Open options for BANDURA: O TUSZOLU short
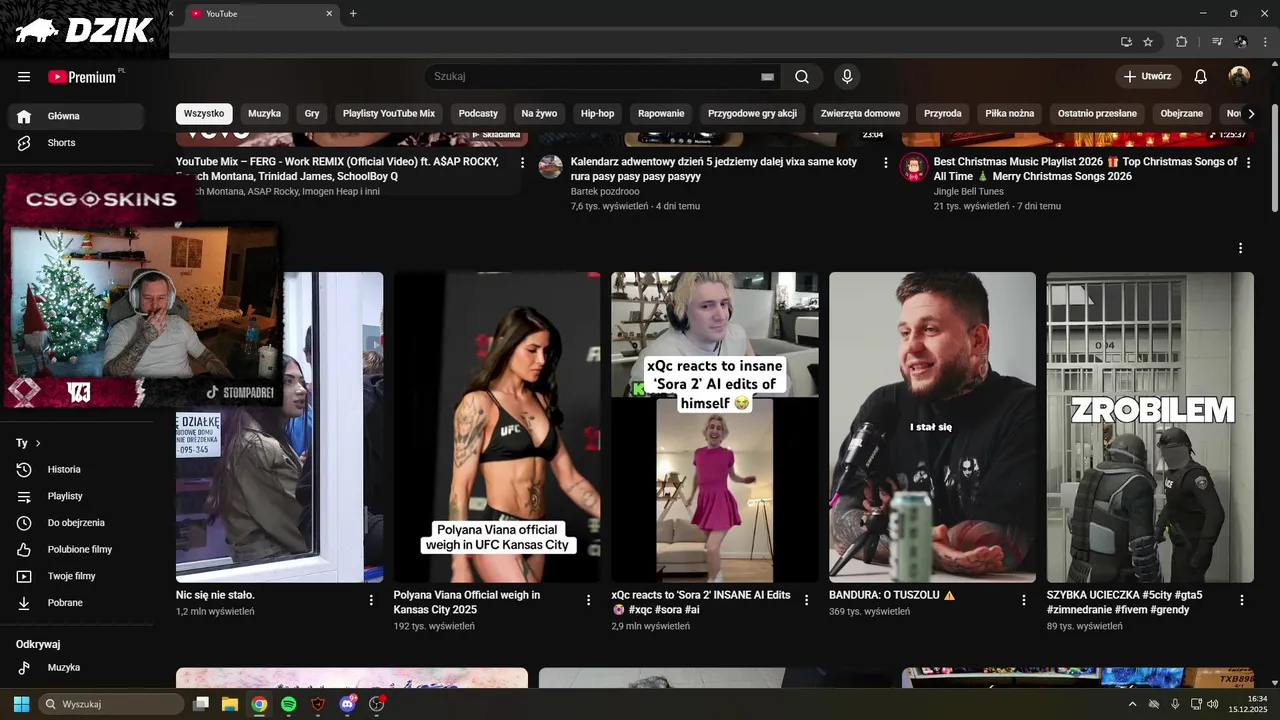 1024,600
